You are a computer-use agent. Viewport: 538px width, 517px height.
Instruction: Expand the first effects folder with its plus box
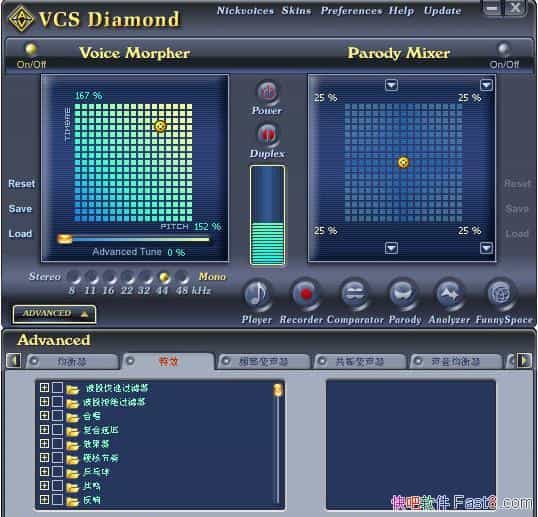click(x=44, y=388)
